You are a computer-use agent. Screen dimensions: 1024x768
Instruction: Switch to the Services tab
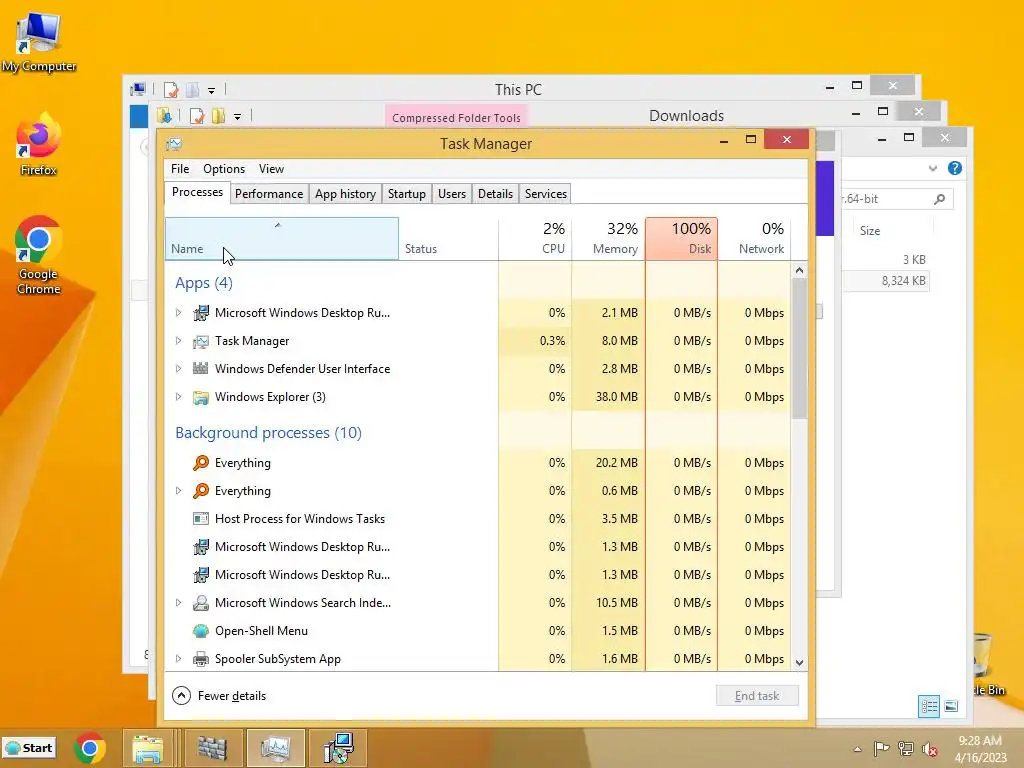click(x=546, y=194)
